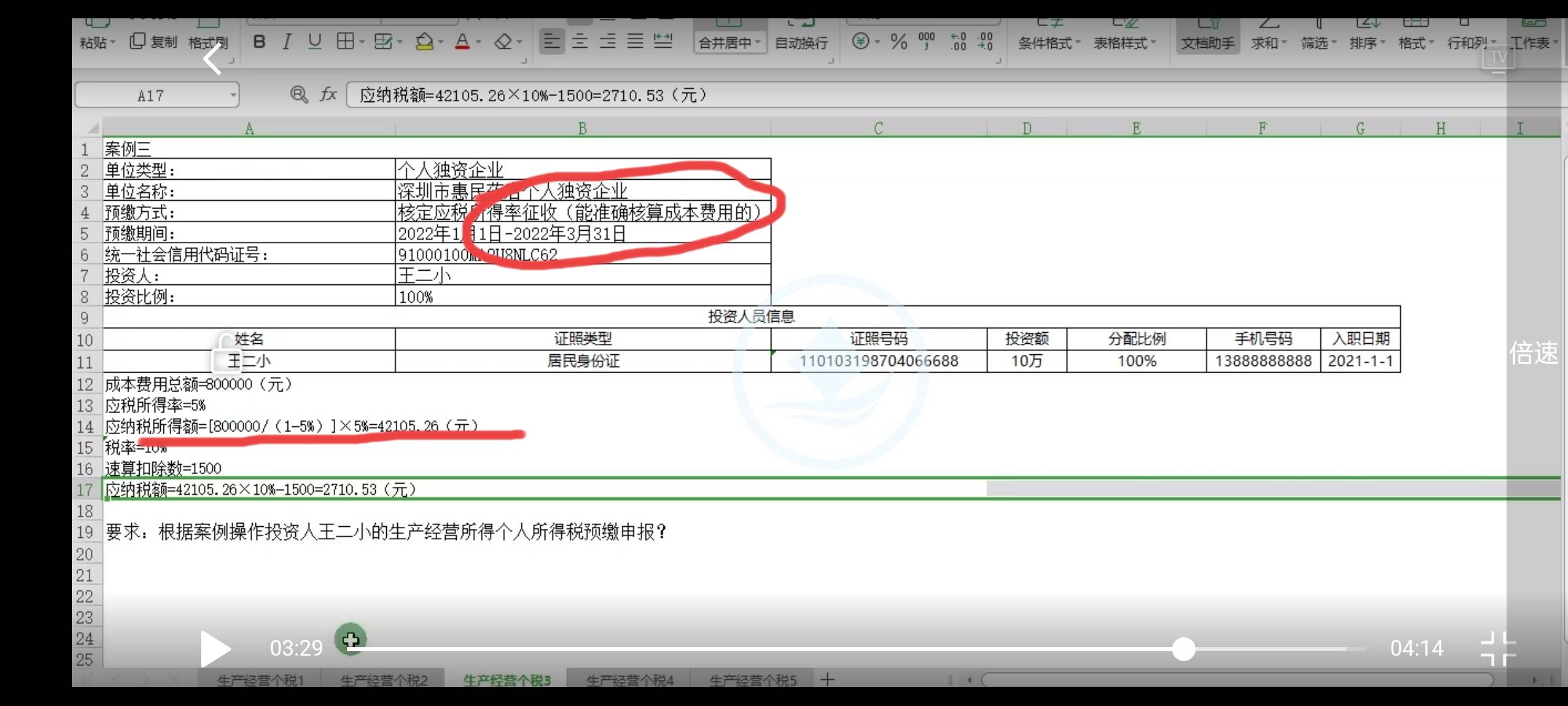Screen dimensions: 1568x706
Task: Toggle underline formatting
Action: point(315,42)
